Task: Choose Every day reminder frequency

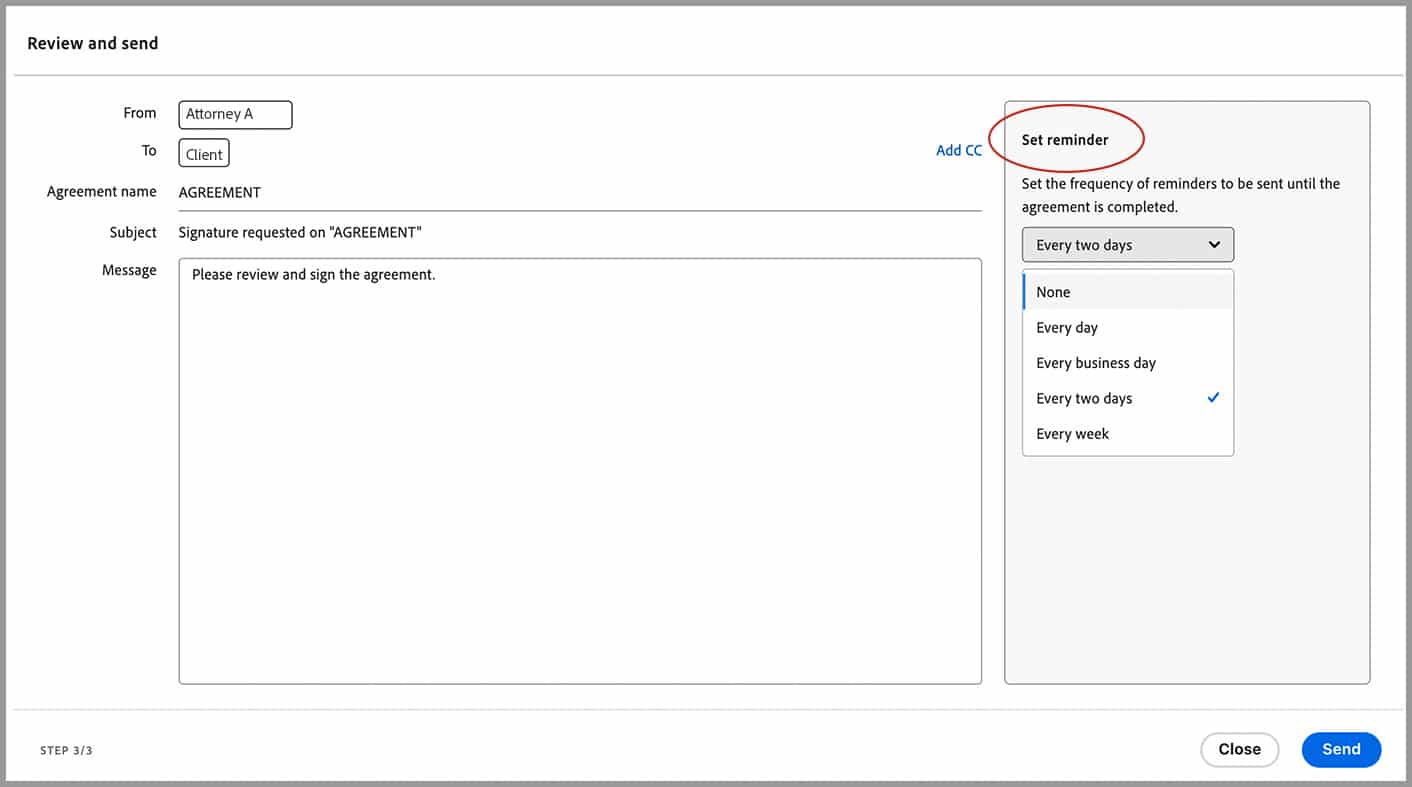Action: (1066, 327)
